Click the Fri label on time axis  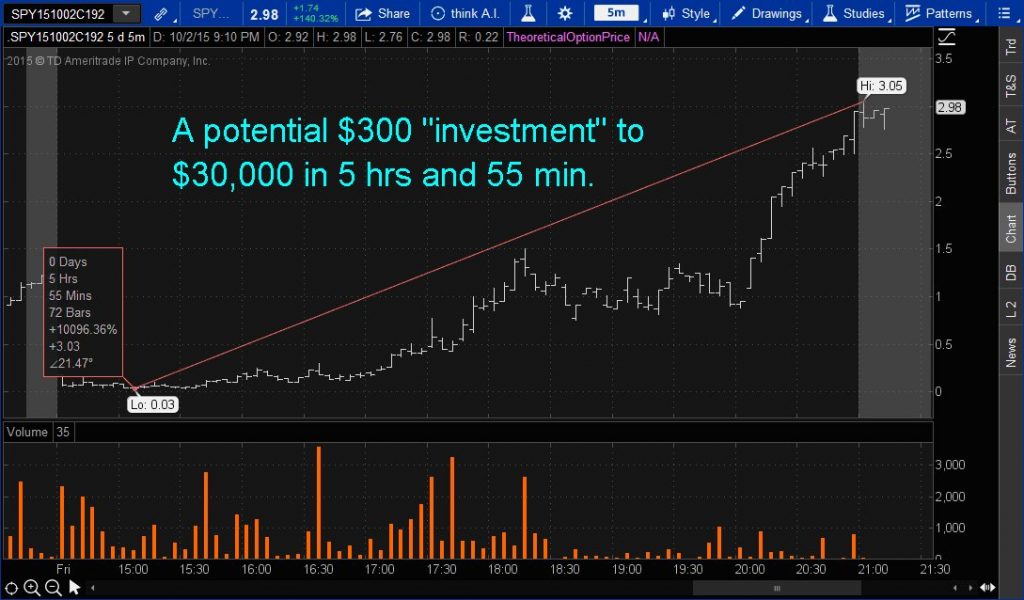63,569
